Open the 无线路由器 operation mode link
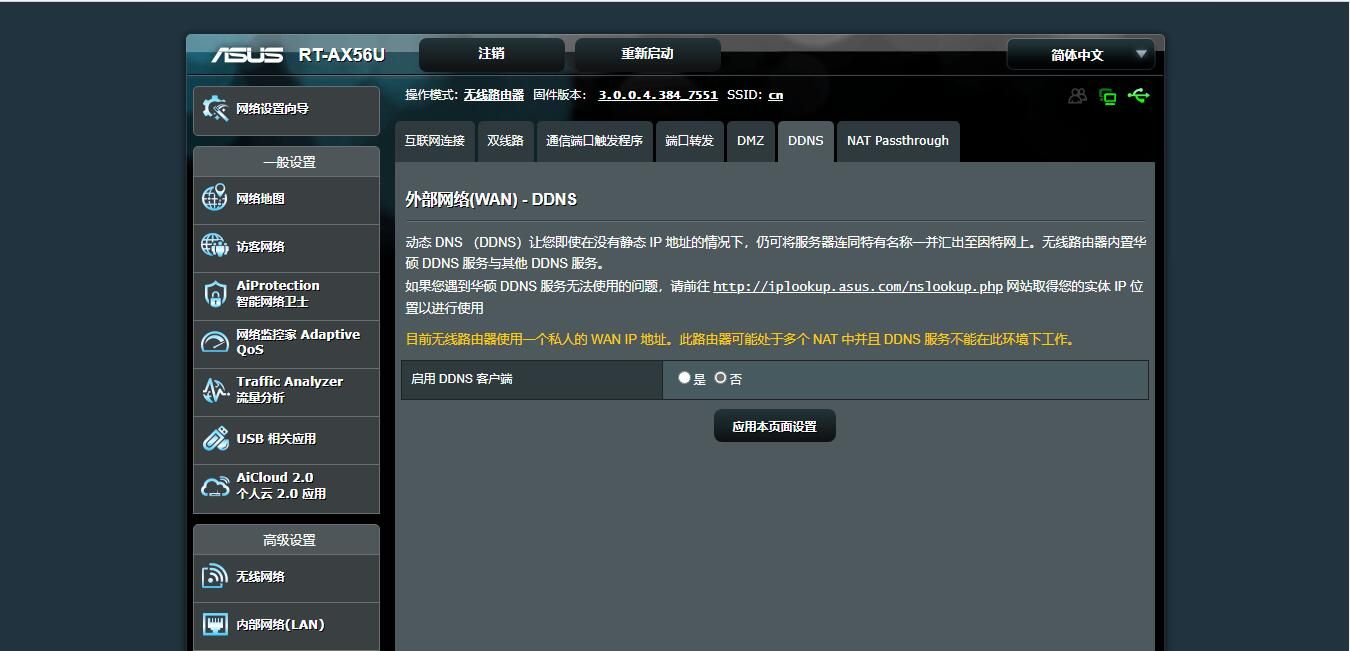 pyautogui.click(x=493, y=95)
